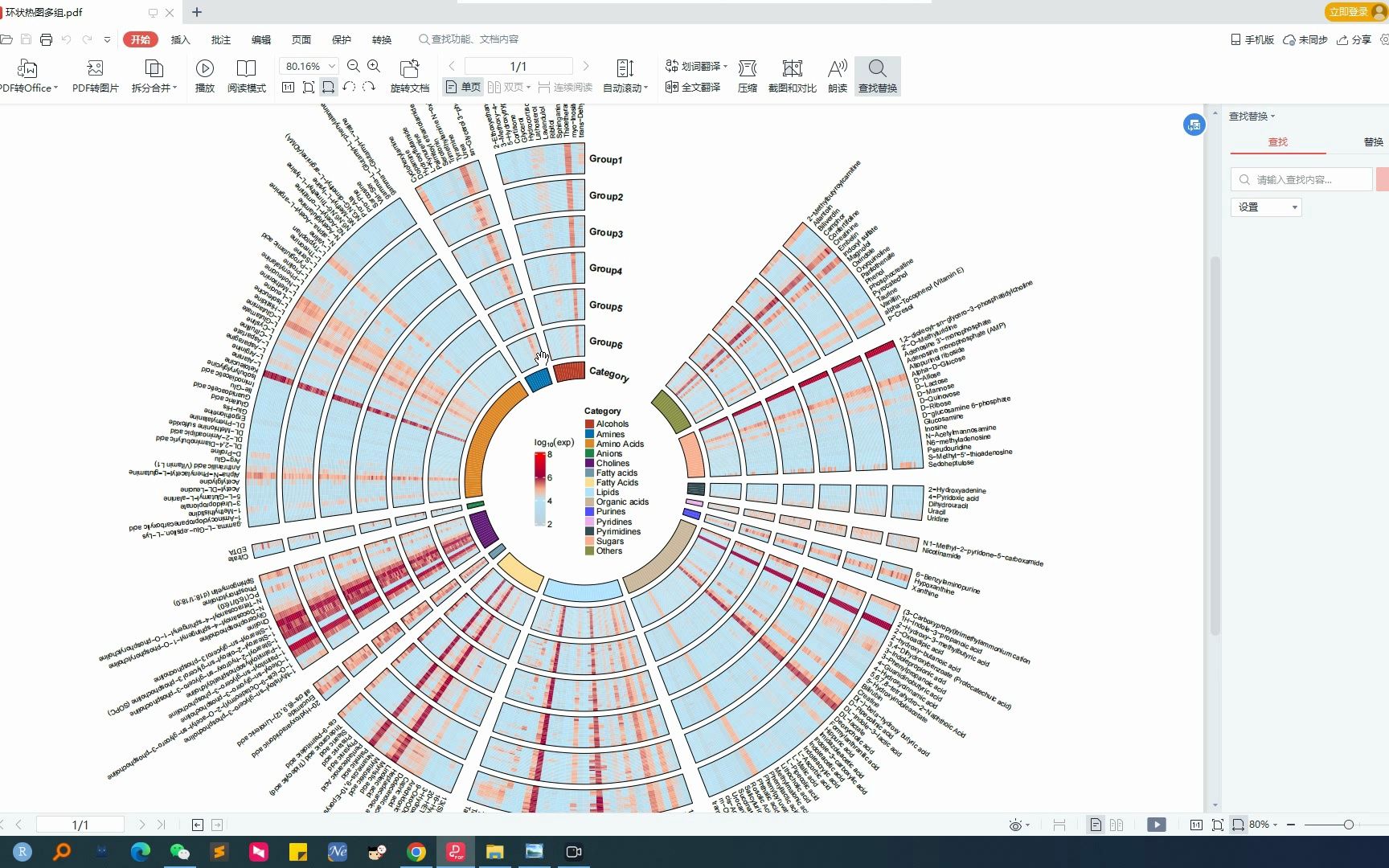Open the 拆分合并 split-merge tool
The image size is (1389, 868).
[154, 76]
